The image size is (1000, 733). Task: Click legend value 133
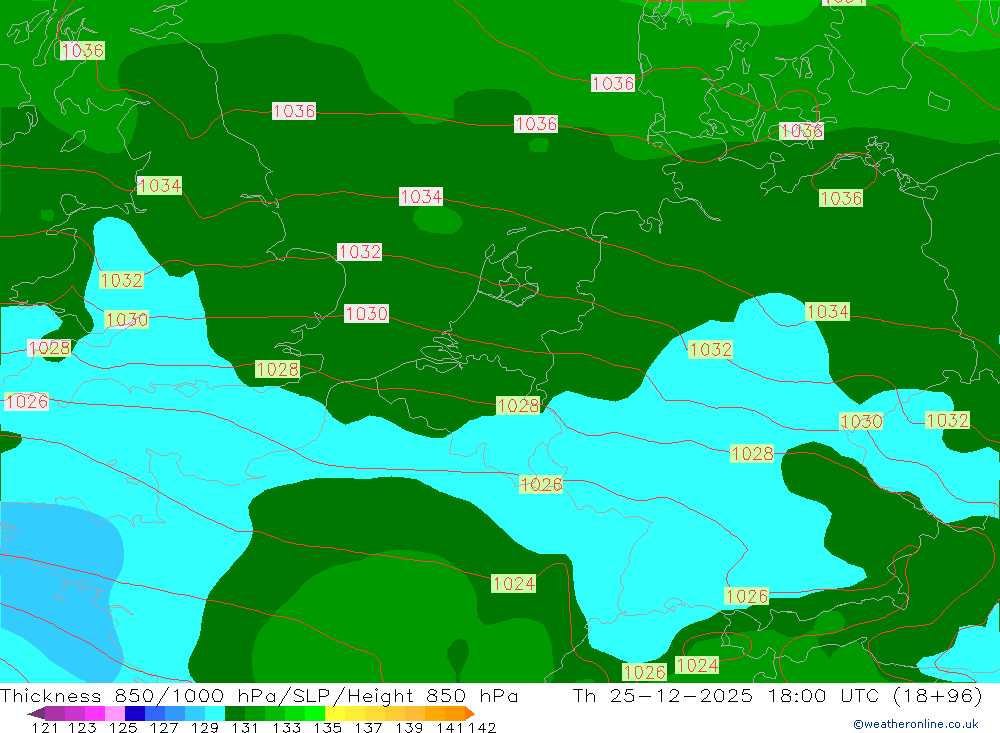point(286,727)
